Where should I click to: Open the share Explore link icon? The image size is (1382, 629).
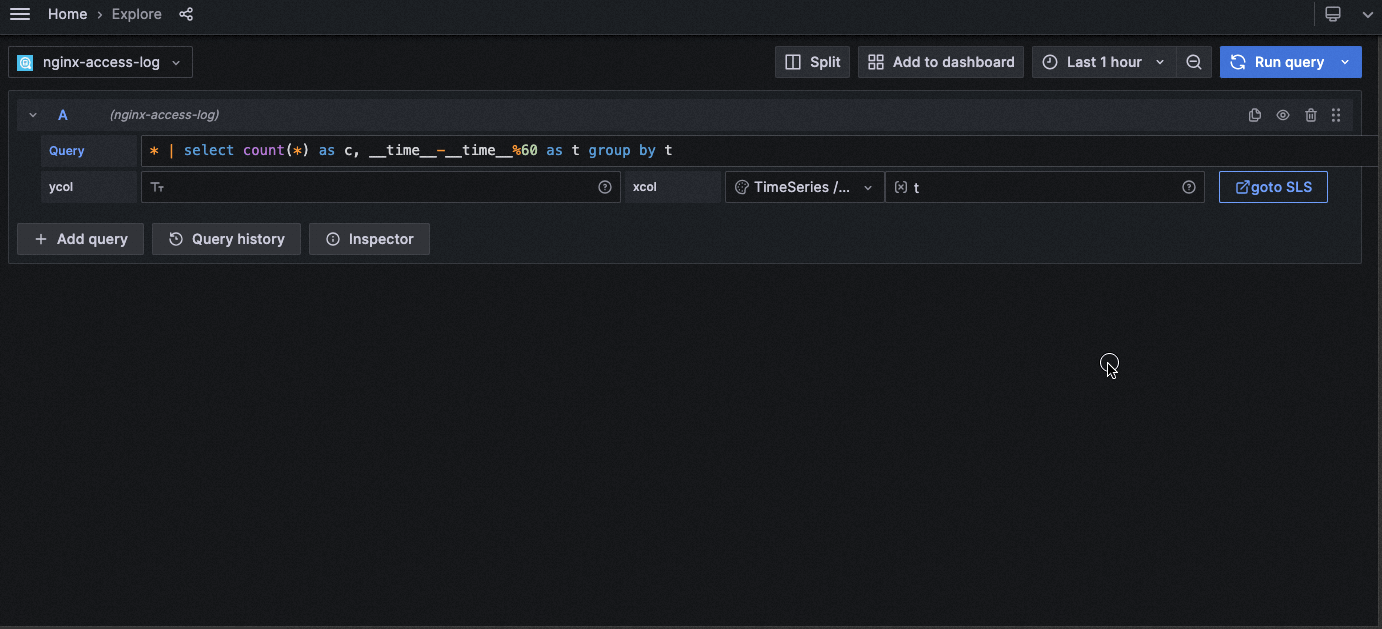click(x=186, y=14)
